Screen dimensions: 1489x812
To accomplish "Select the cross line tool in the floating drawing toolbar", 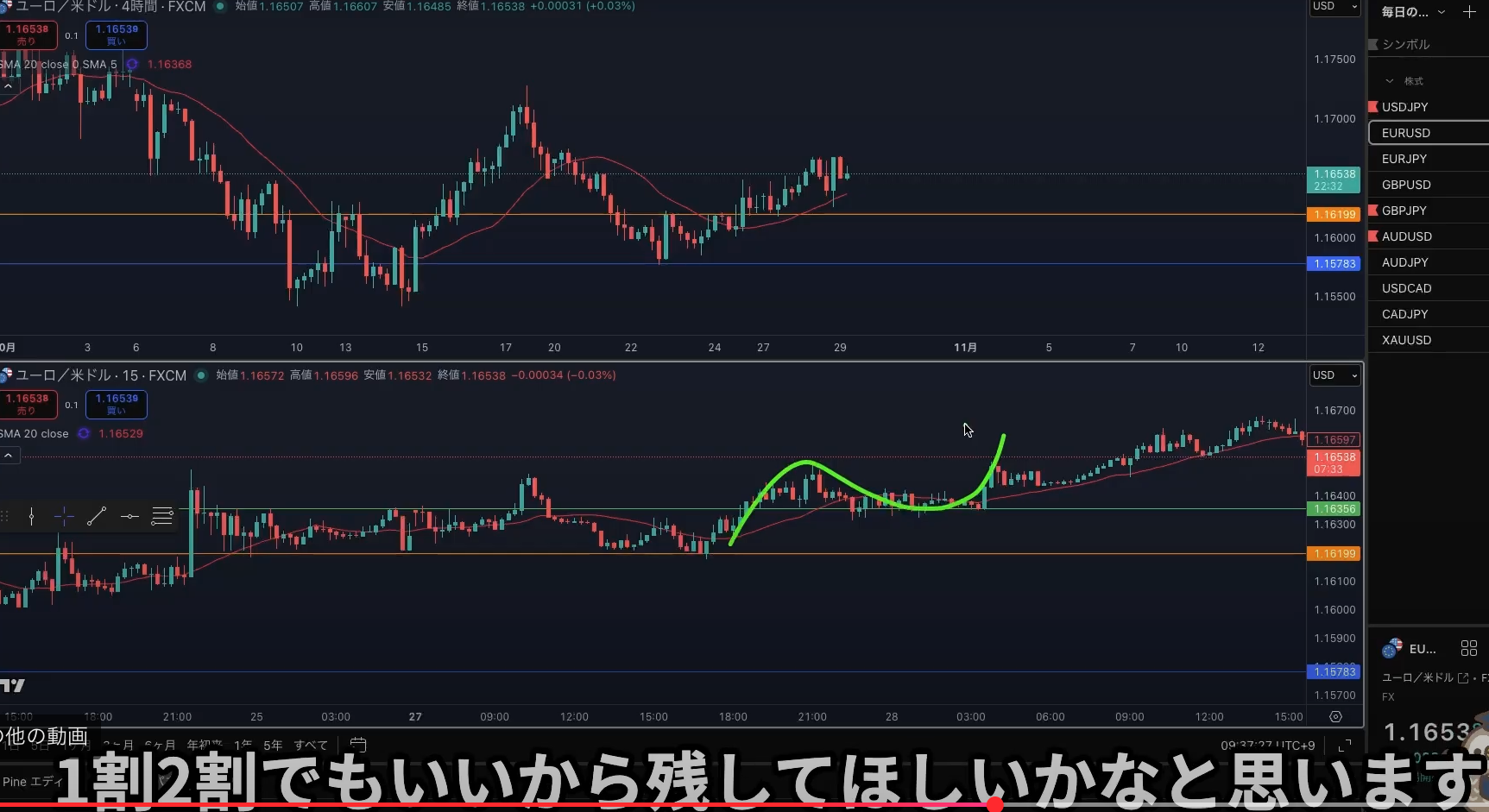I will point(64,517).
